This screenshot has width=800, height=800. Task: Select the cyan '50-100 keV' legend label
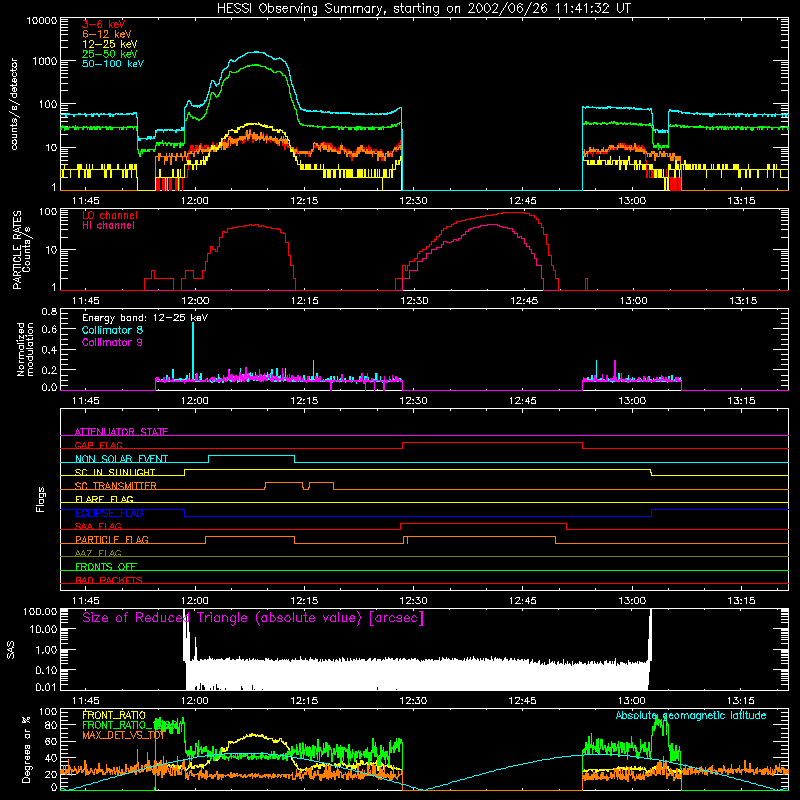(x=113, y=64)
